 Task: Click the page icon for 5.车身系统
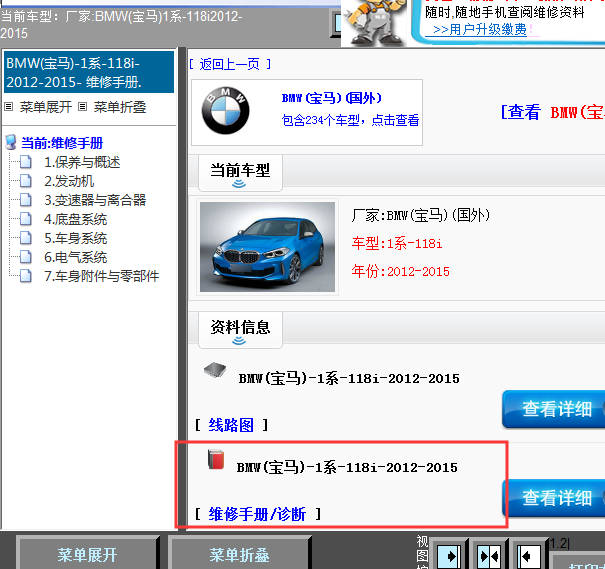pos(26,238)
